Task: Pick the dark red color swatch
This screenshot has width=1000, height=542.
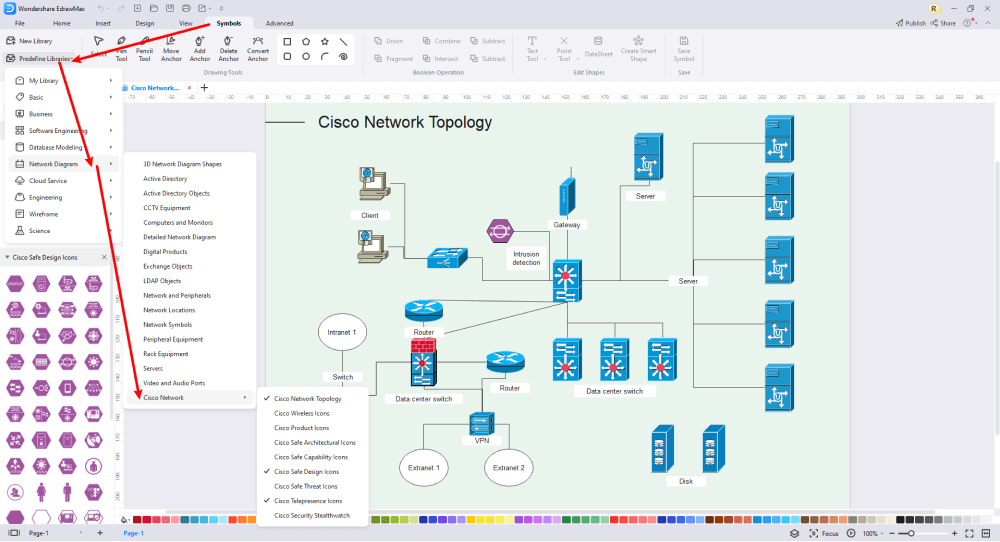Action: (137, 520)
